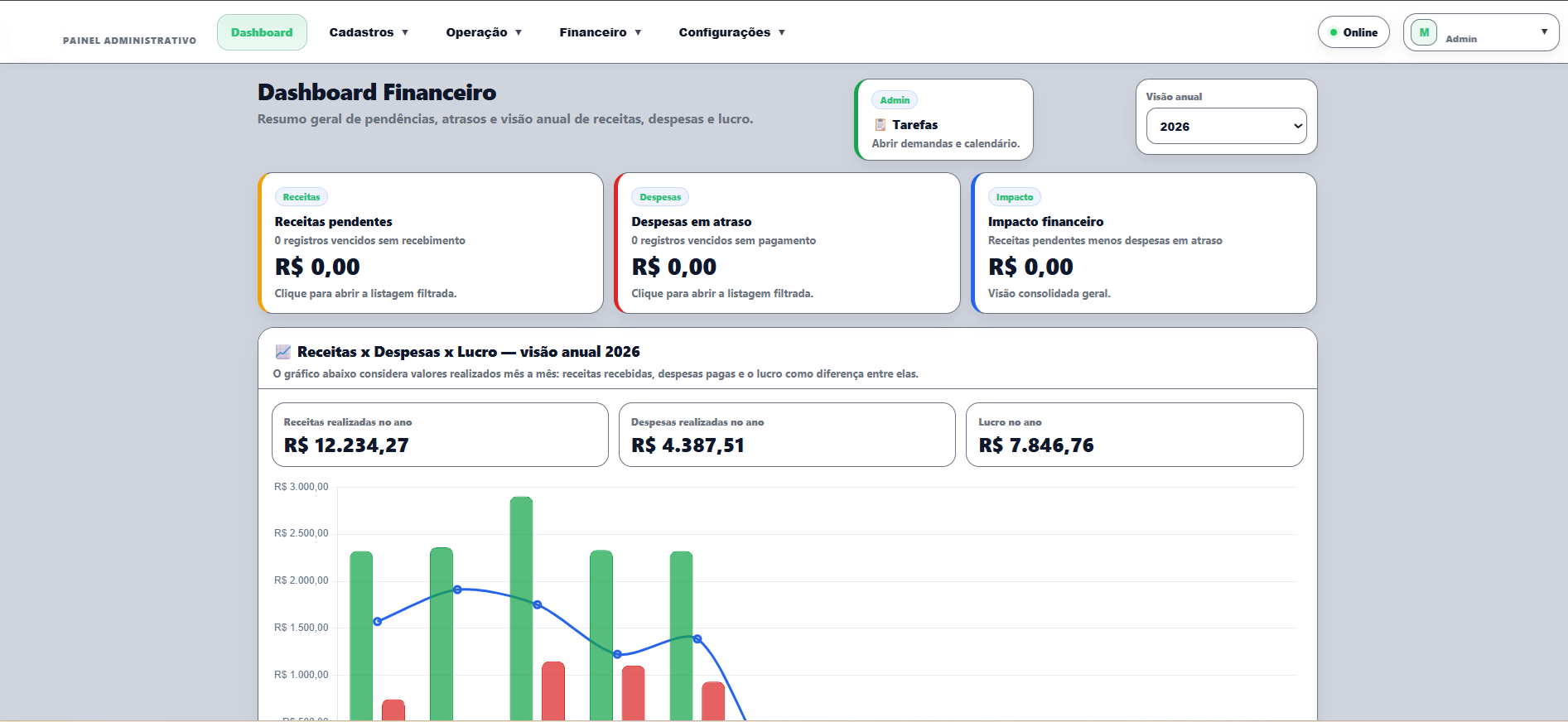This screenshot has width=1568, height=722.
Task: Click the shortest red expense bar
Action: pos(393,710)
